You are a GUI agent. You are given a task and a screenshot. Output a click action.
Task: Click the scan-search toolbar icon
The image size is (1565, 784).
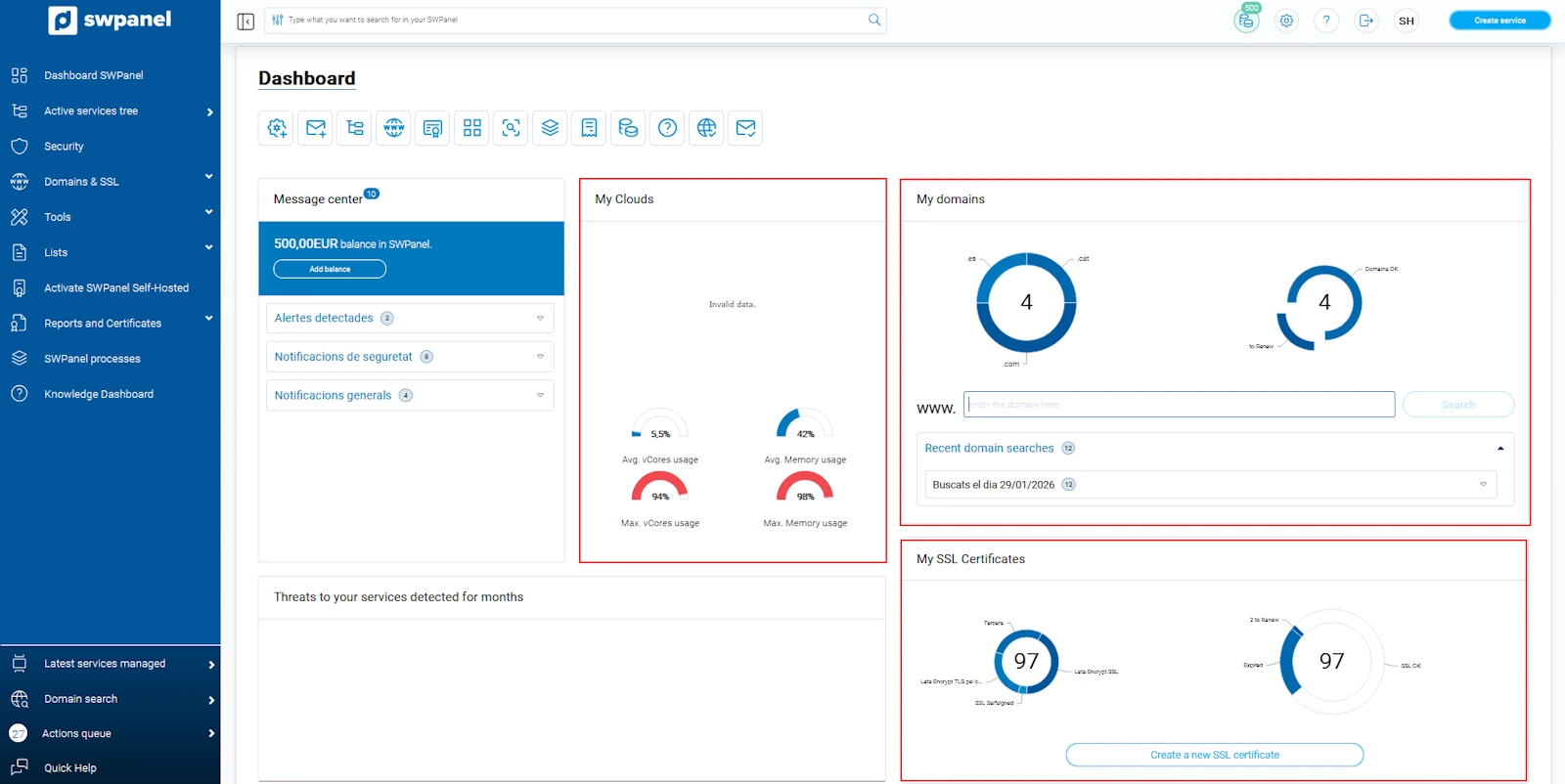[x=512, y=128]
